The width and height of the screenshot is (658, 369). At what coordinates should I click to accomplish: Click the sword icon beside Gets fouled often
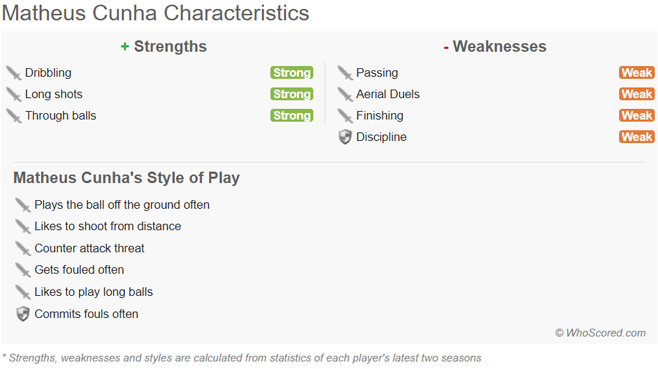(23, 270)
